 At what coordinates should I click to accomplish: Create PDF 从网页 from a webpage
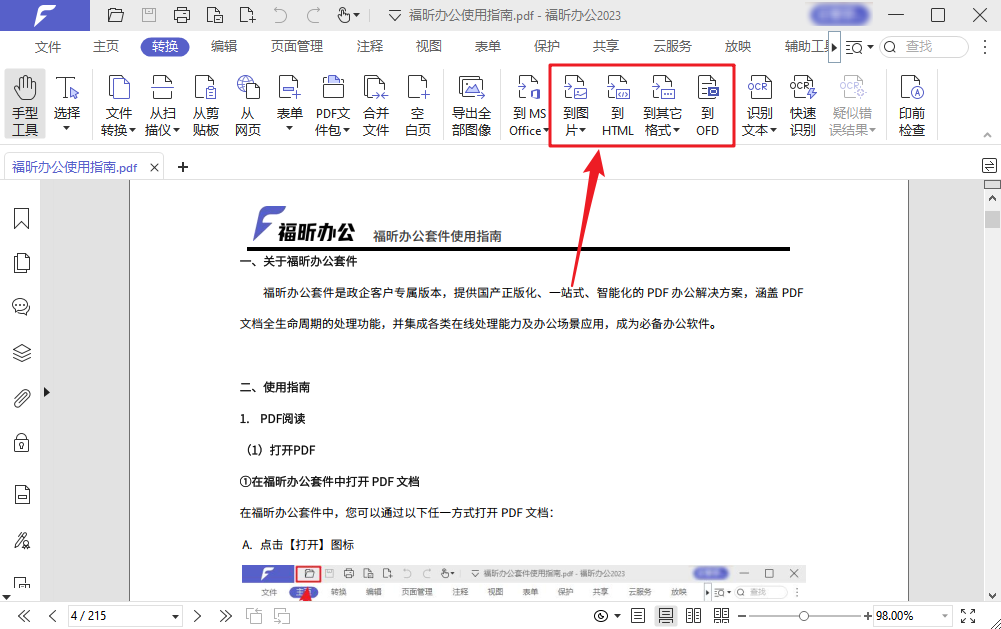(x=248, y=103)
